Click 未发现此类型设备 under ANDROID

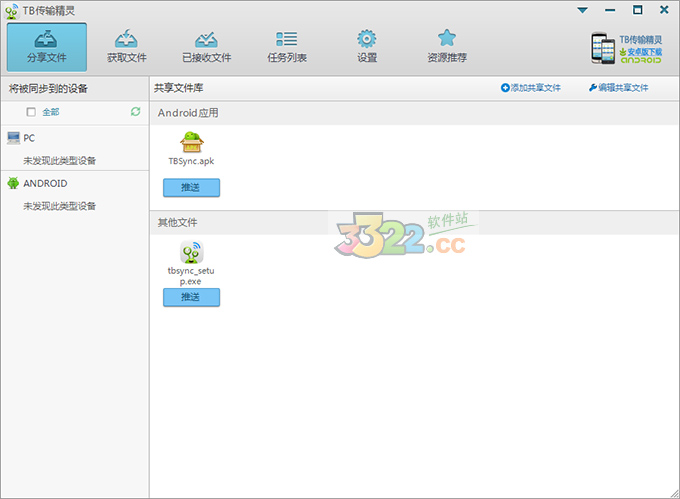click(x=59, y=206)
